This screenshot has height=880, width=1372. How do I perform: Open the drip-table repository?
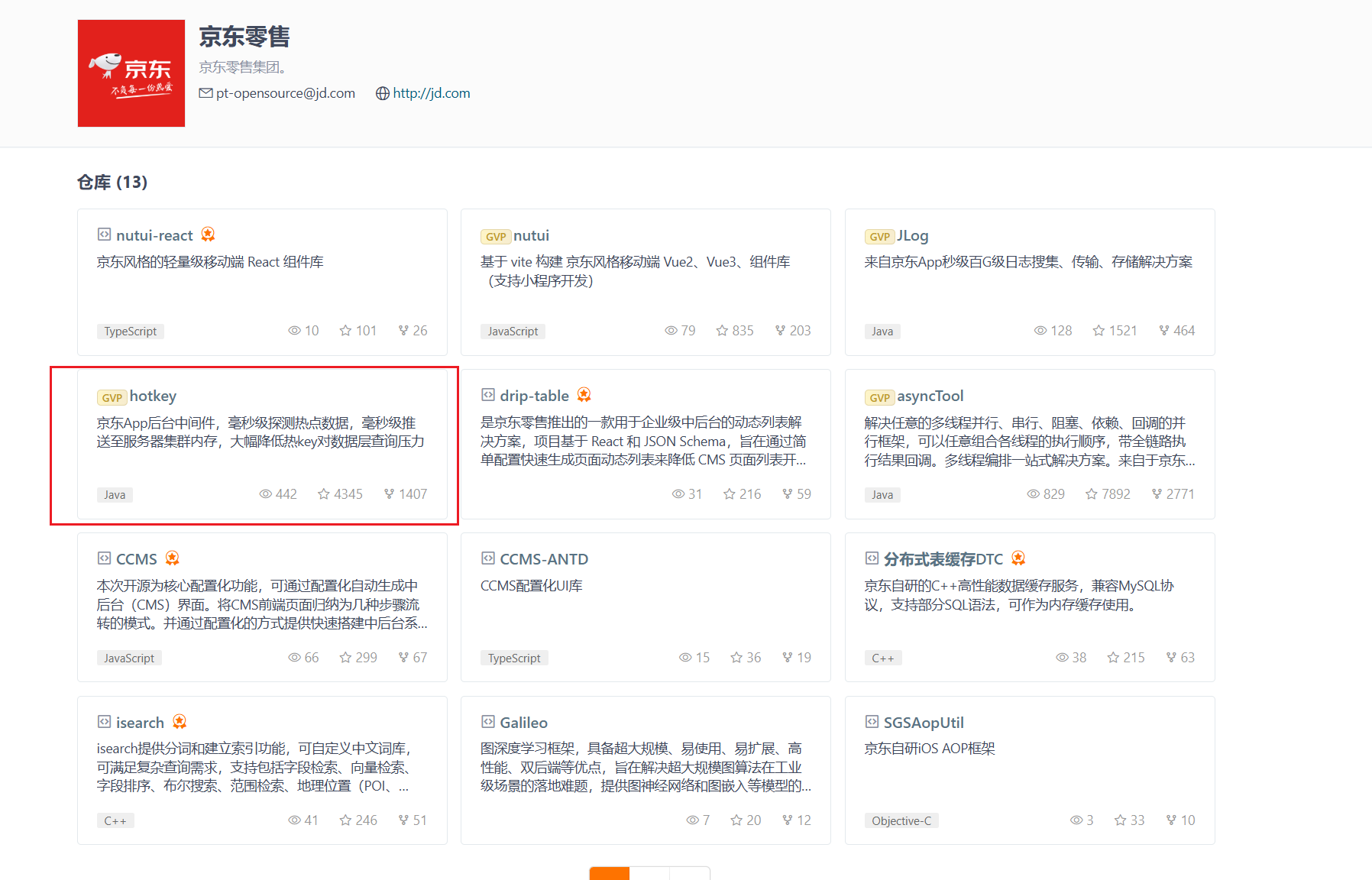coord(535,396)
